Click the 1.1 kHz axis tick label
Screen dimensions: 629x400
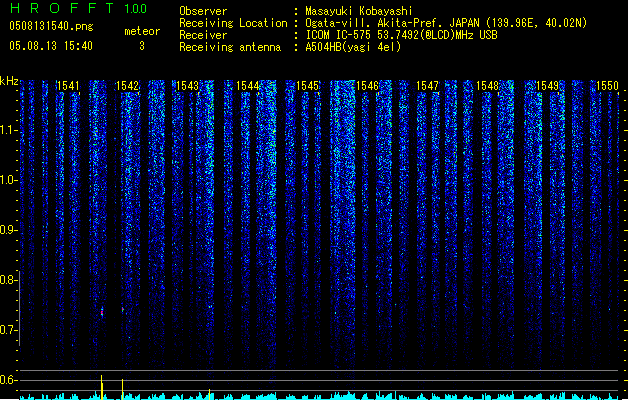tap(8, 131)
